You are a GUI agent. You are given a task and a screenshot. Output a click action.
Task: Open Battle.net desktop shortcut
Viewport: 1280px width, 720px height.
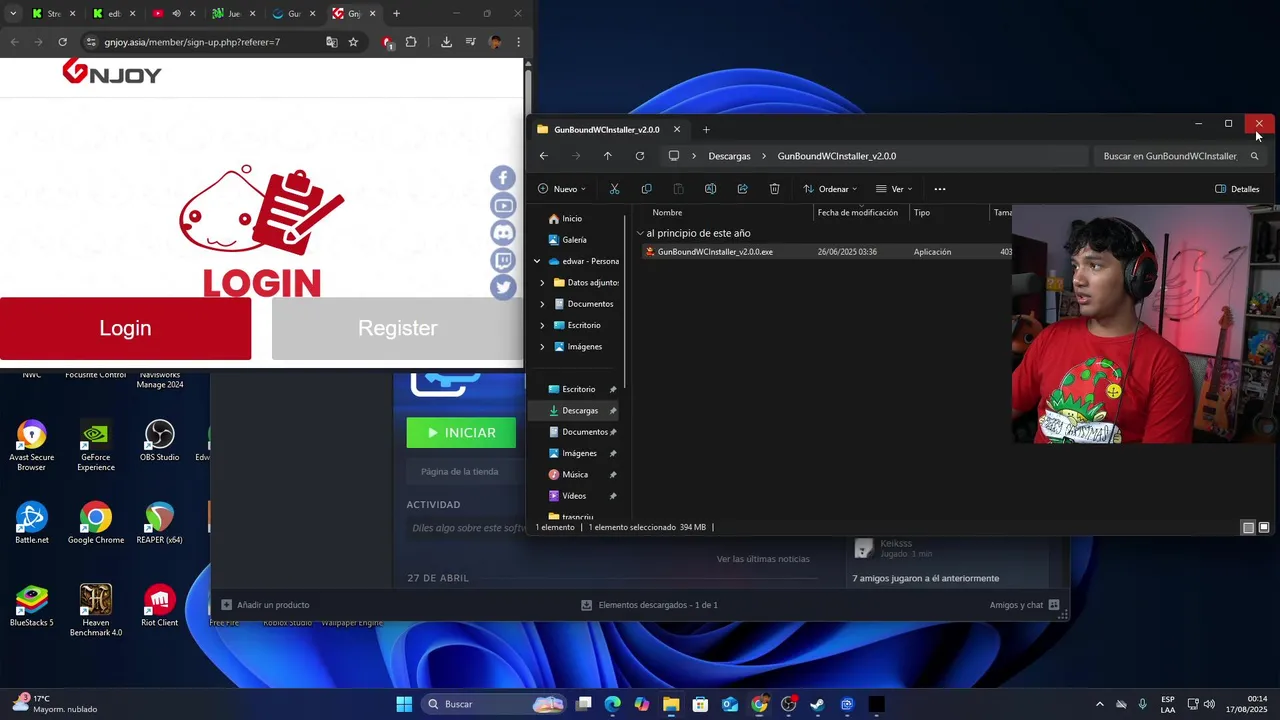tap(31, 524)
